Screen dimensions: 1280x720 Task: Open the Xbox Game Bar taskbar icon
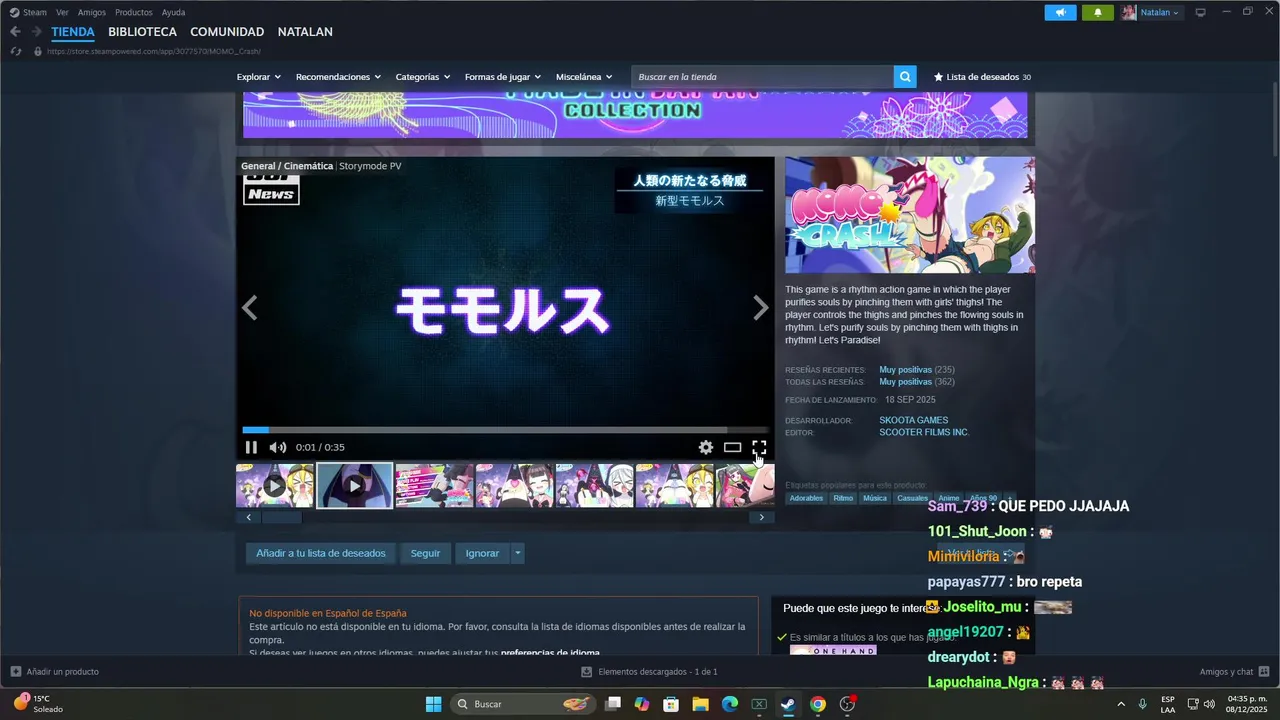tap(759, 704)
